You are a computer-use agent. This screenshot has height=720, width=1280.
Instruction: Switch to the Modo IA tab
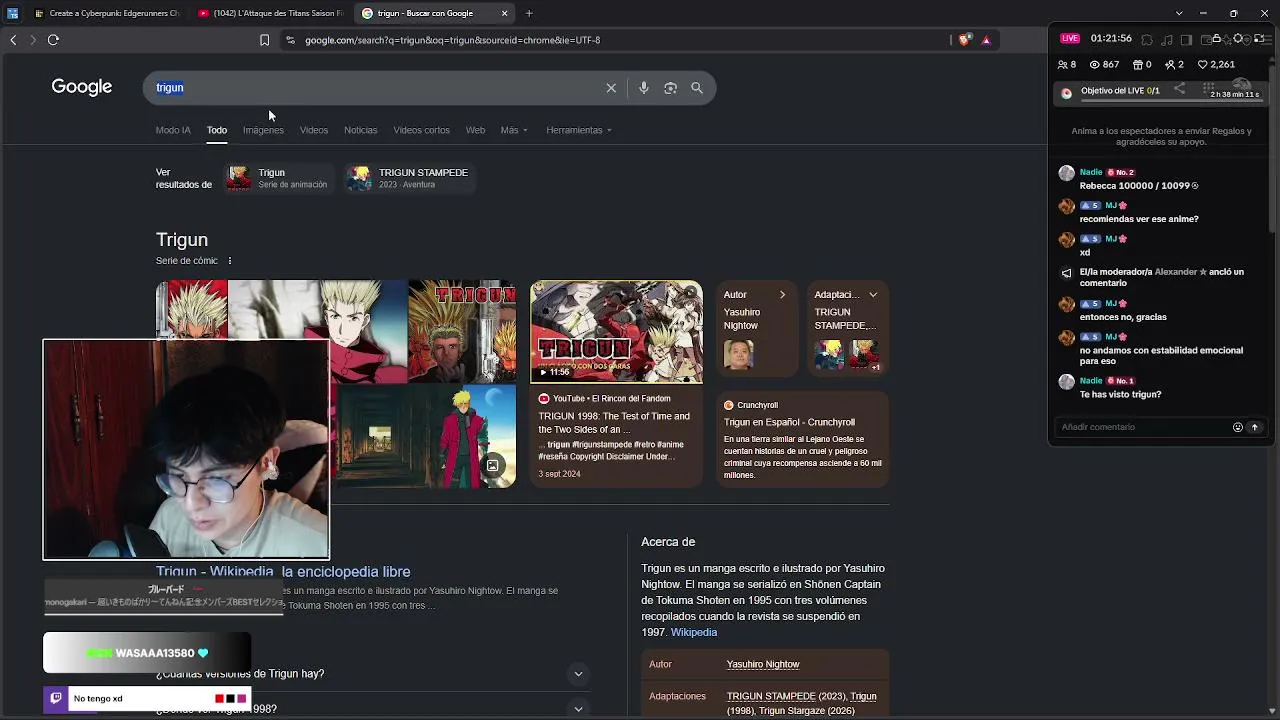173,130
